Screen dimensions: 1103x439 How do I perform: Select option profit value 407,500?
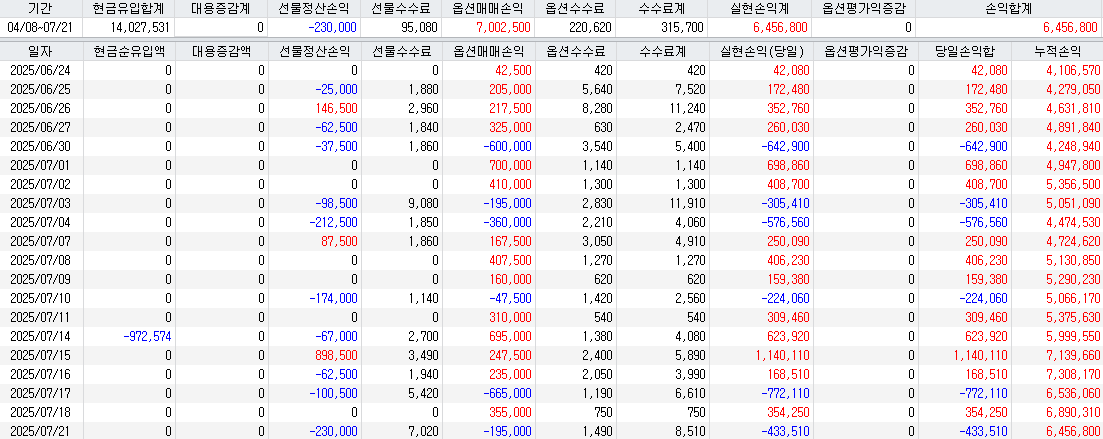pyautogui.click(x=510, y=260)
